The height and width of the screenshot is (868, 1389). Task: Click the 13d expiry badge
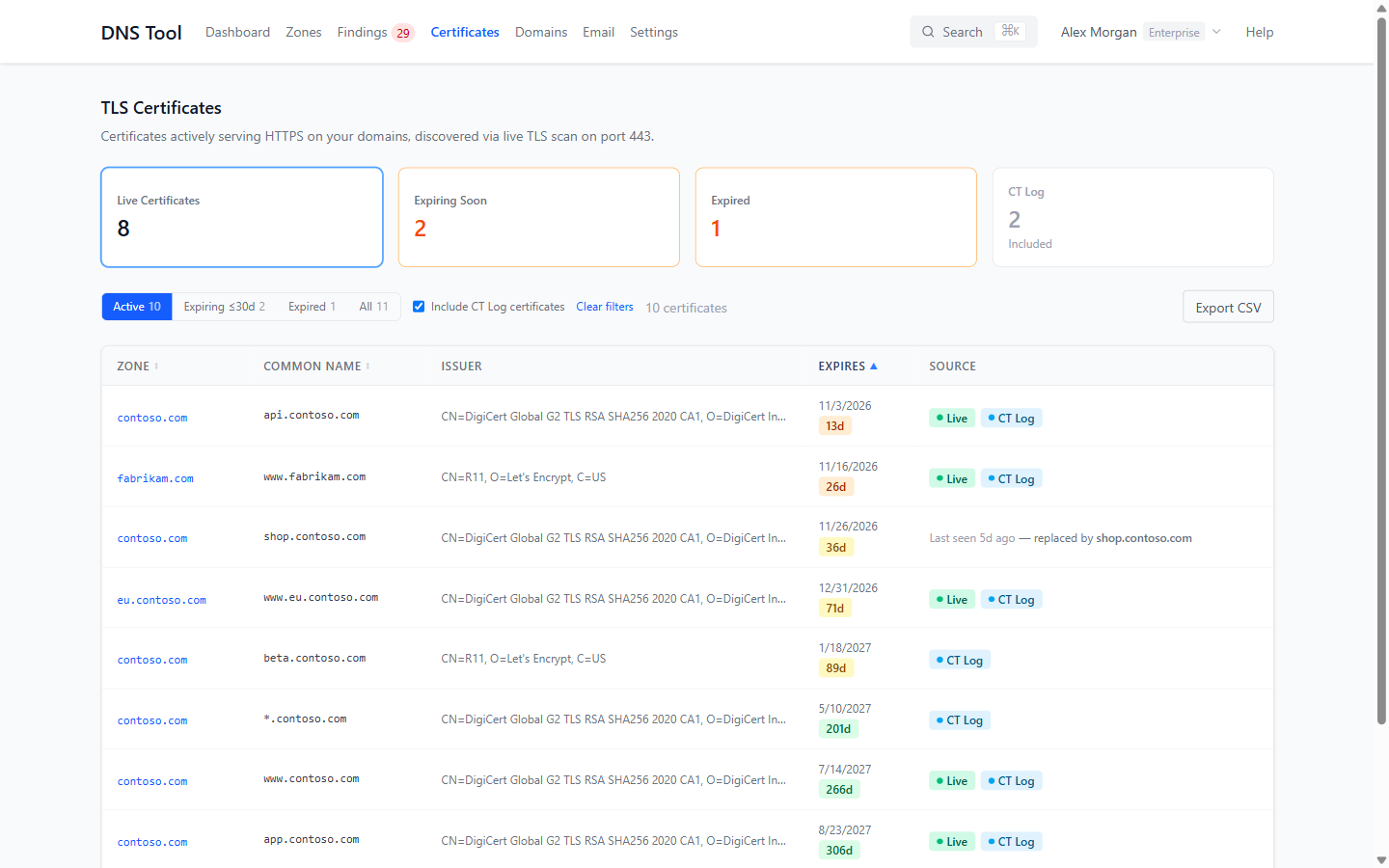(835, 426)
